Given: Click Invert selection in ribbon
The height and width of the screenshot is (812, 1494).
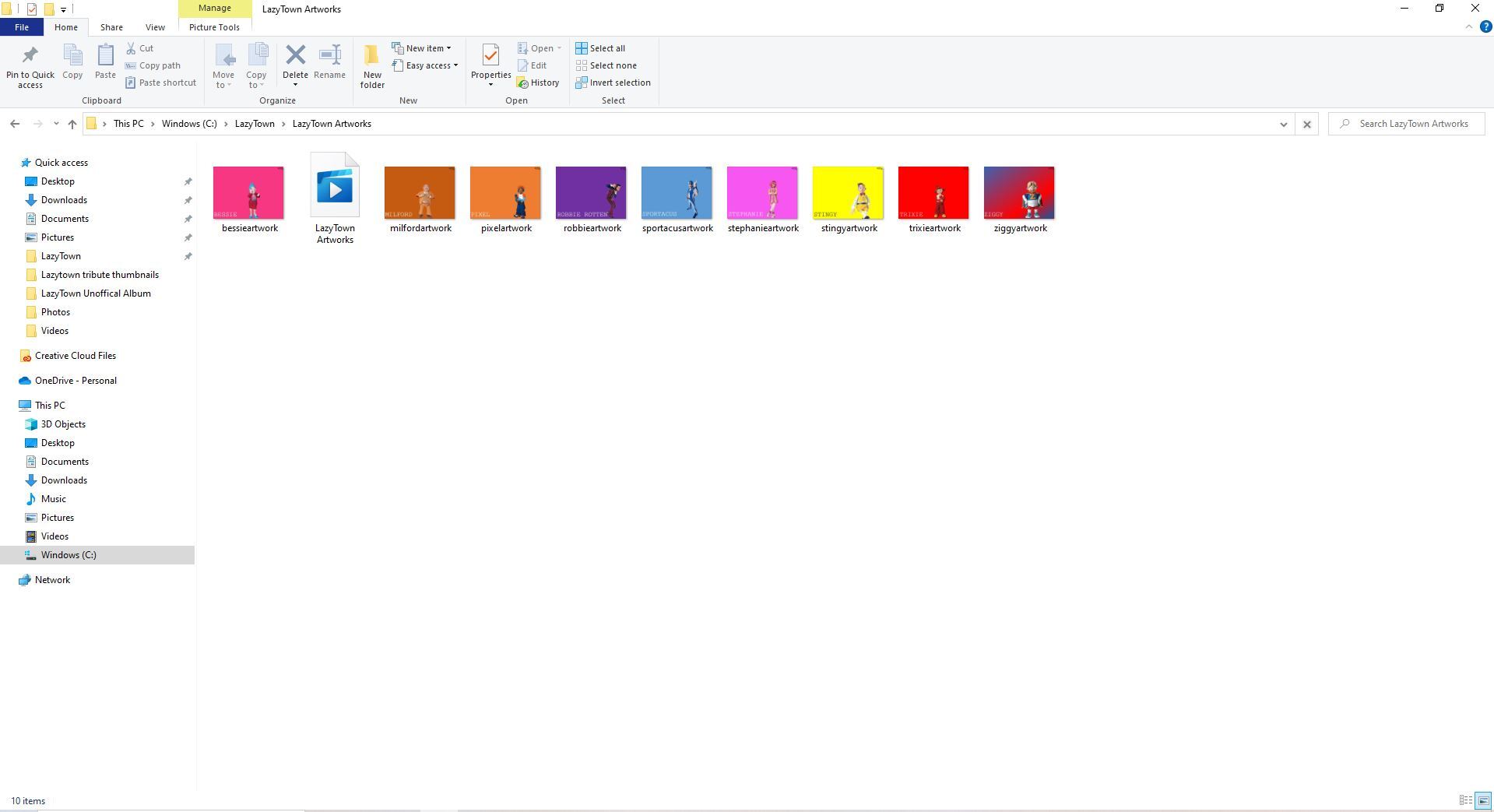Looking at the screenshot, I should [613, 83].
